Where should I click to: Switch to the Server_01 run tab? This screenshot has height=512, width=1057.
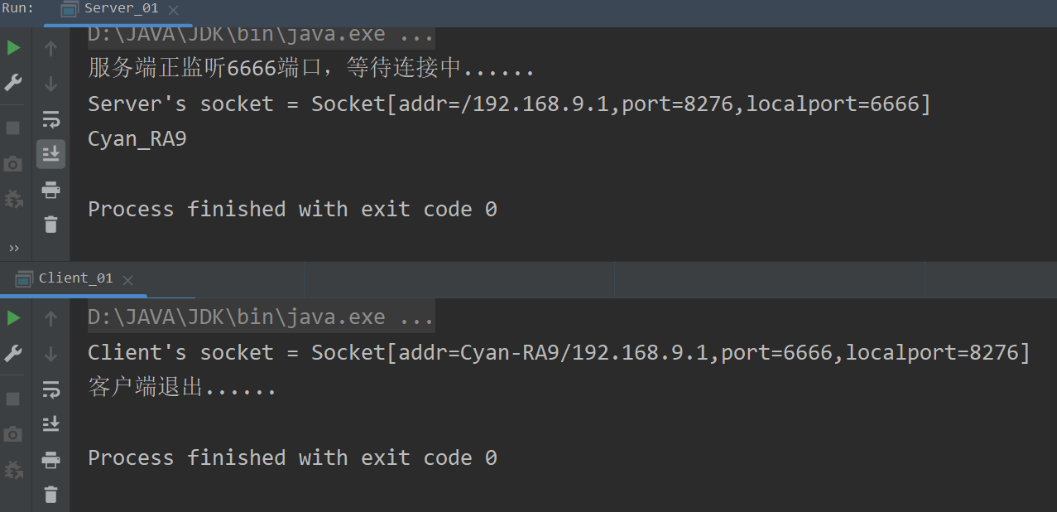coord(120,9)
